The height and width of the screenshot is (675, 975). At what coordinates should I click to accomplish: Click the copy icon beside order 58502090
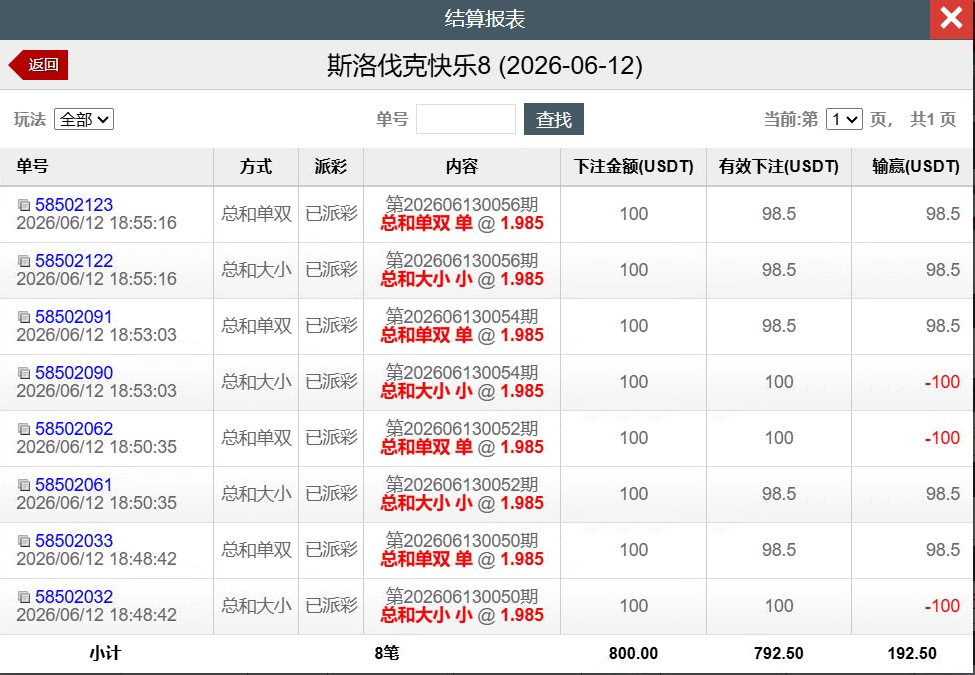click(x=24, y=372)
